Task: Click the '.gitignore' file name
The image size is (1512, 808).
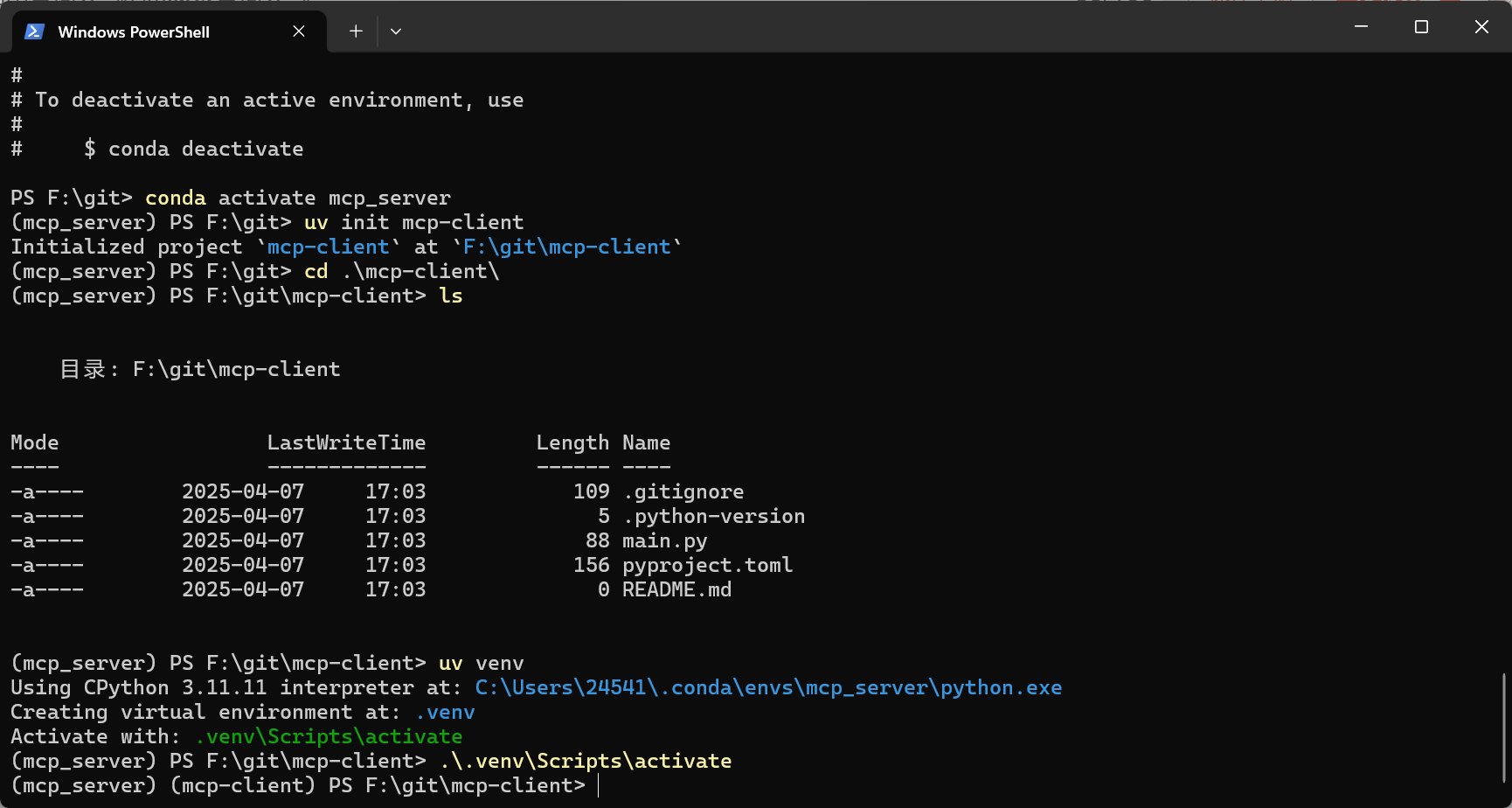Action: pyautogui.click(x=683, y=491)
